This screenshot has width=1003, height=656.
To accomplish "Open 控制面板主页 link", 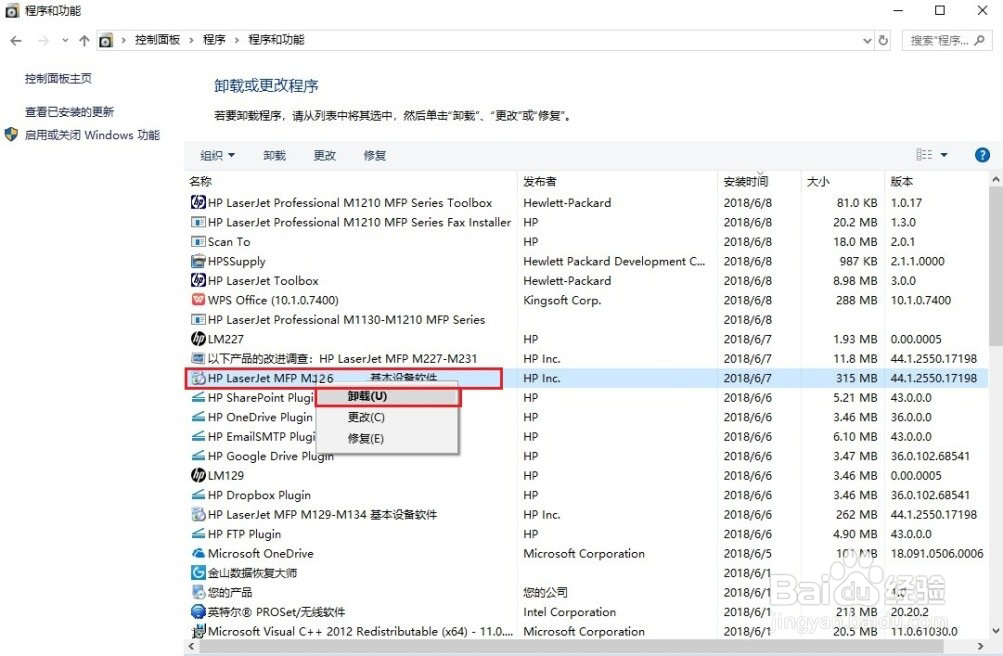I will point(58,79).
